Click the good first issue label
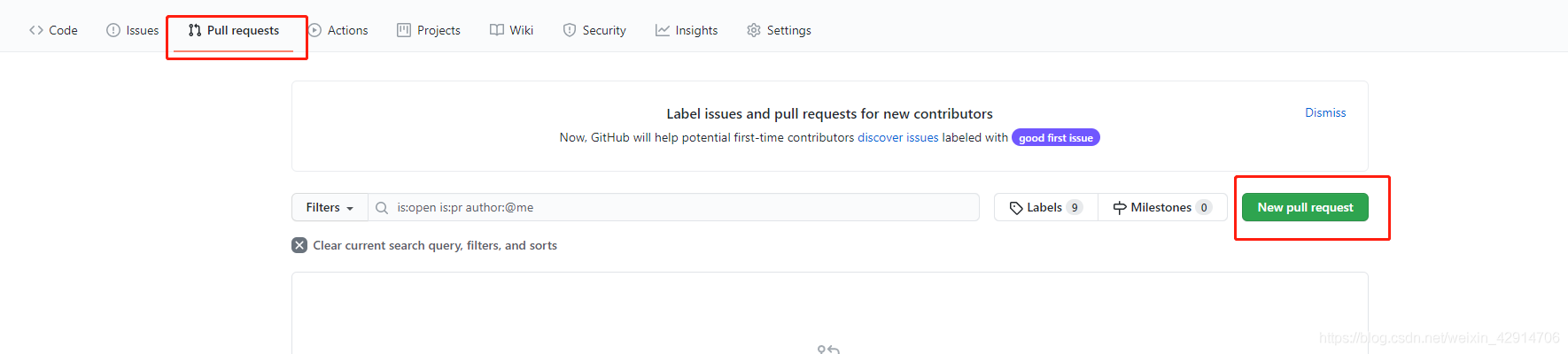 click(x=1056, y=137)
